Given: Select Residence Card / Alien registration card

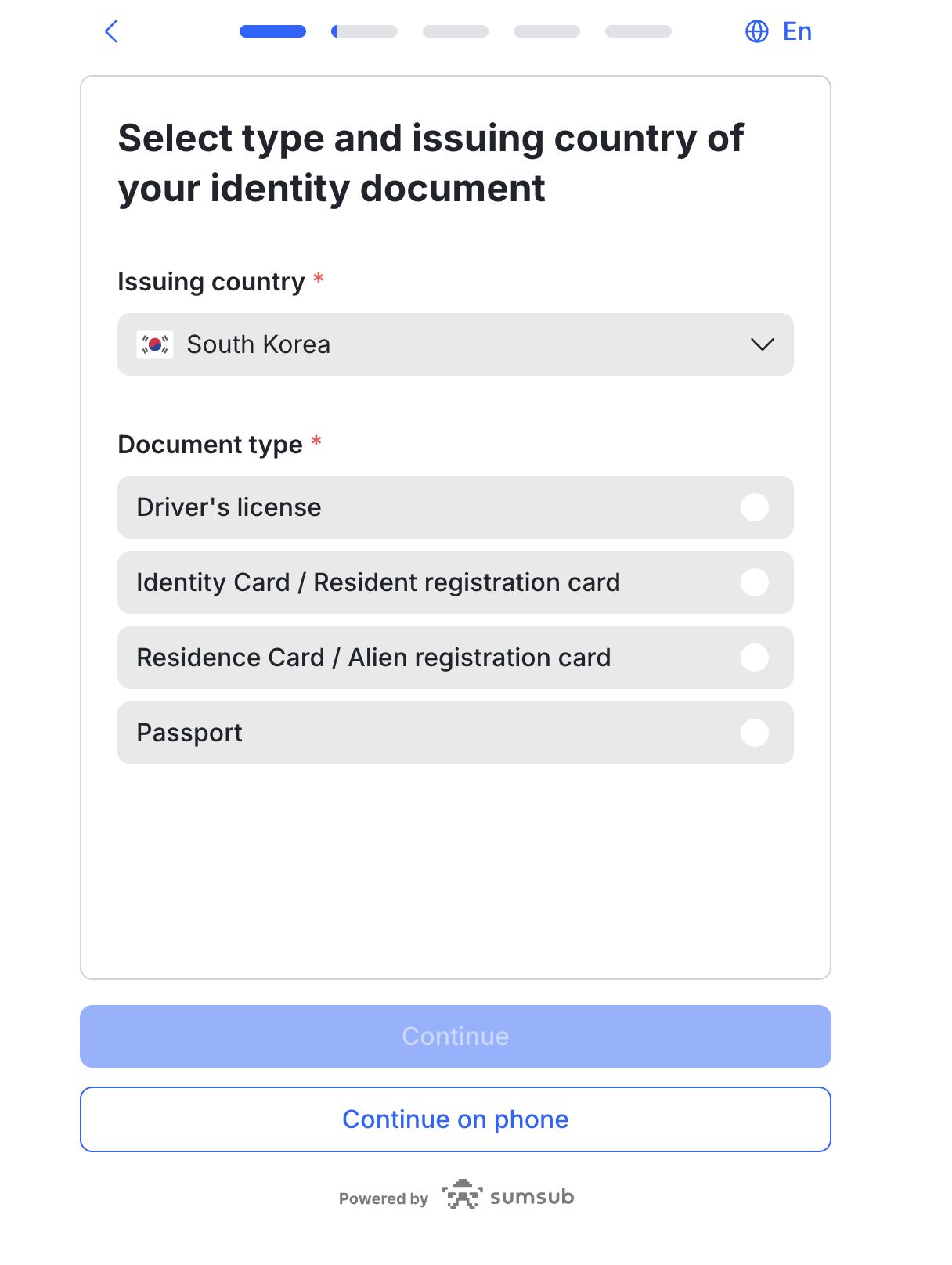Looking at the screenshot, I should click(456, 658).
